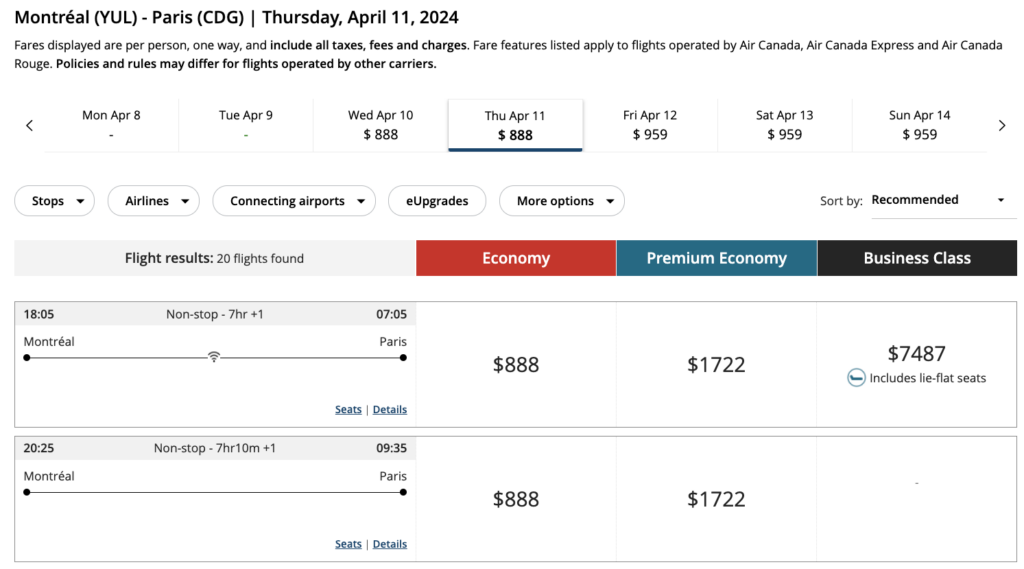Choose $1722 Premium Economy on 20:25 flight
The height and width of the screenshot is (569, 1024).
click(716, 499)
